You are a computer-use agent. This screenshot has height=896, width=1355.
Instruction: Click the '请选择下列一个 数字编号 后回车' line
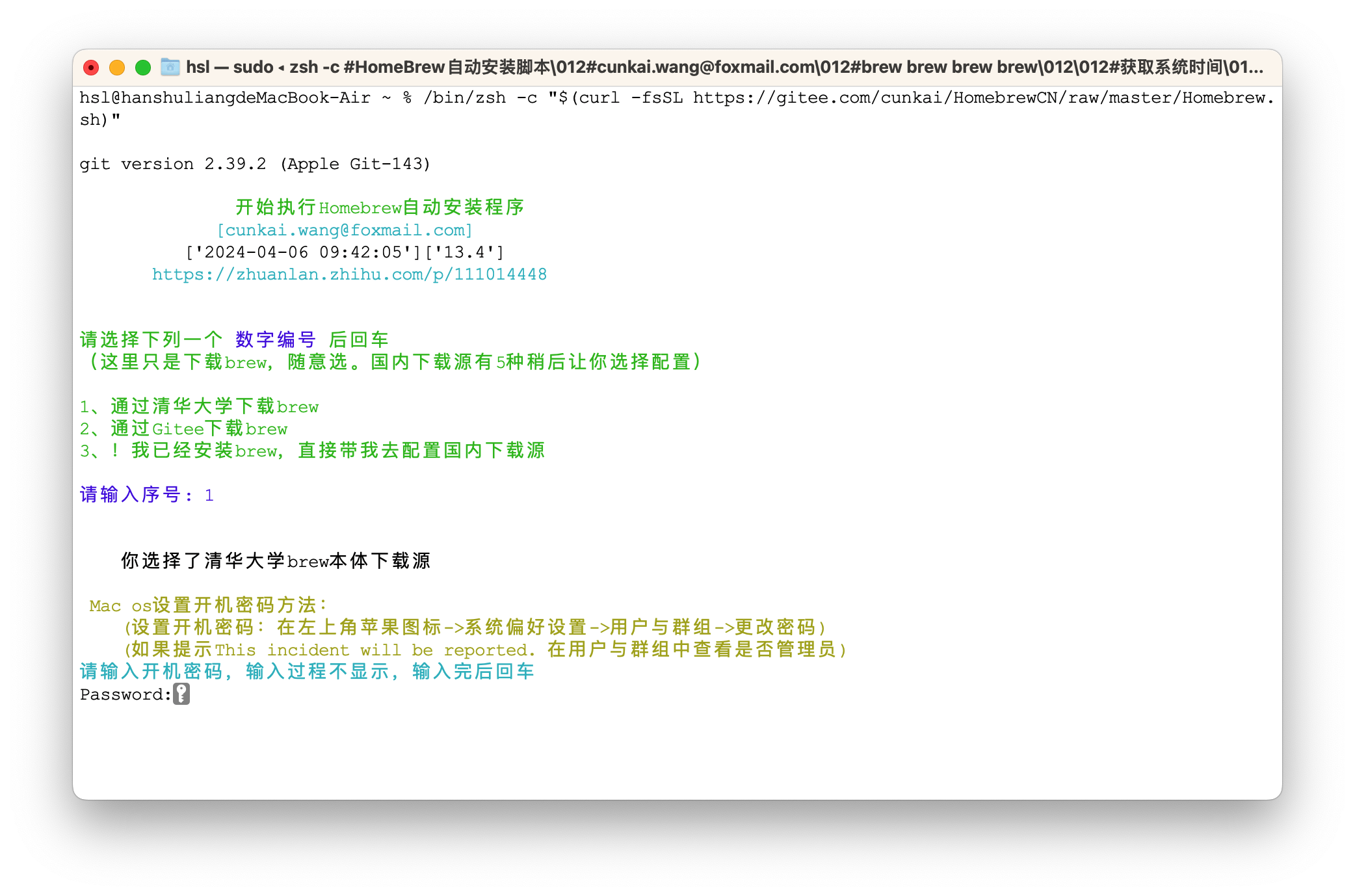234,339
